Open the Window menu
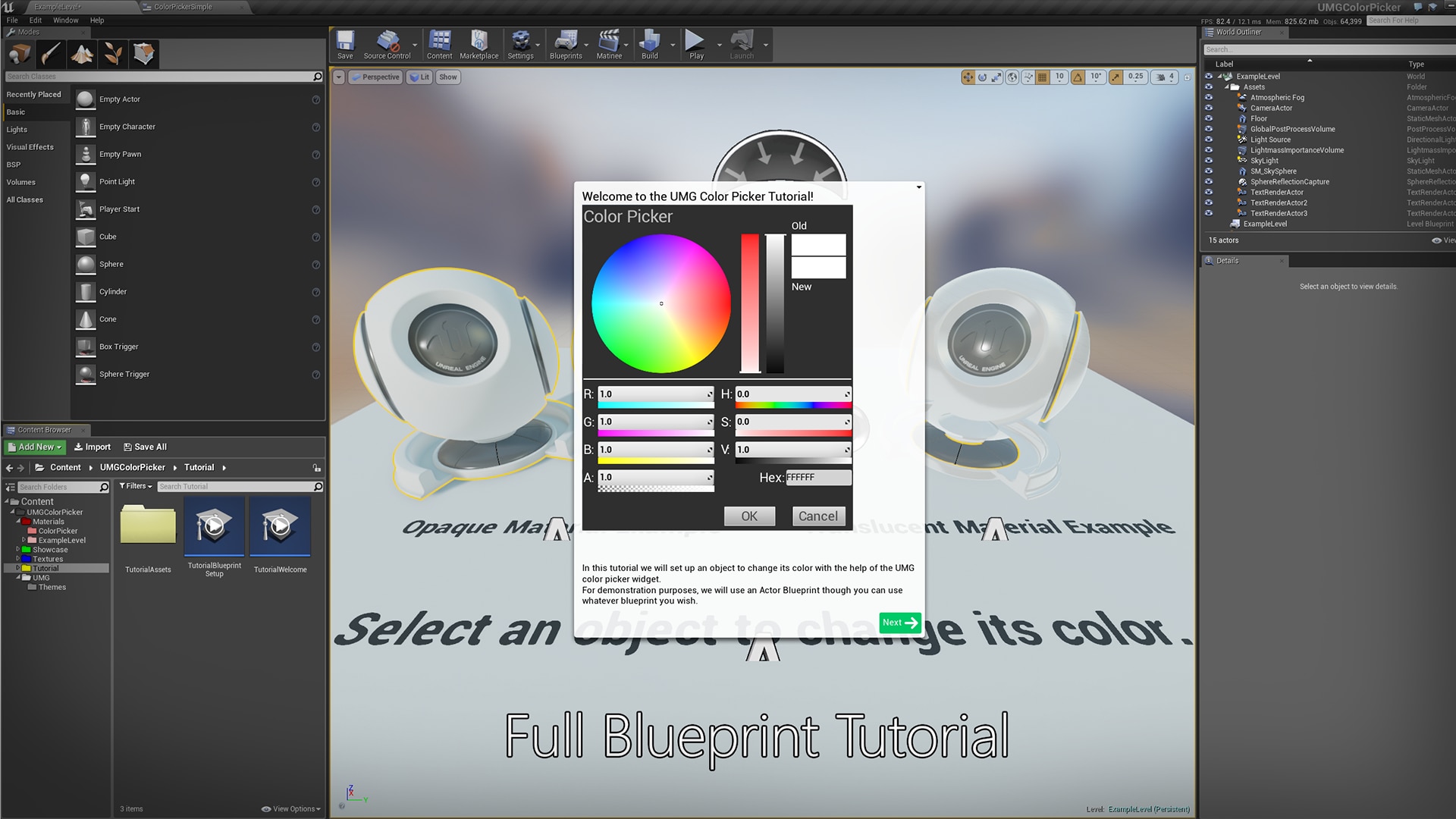 [x=66, y=20]
